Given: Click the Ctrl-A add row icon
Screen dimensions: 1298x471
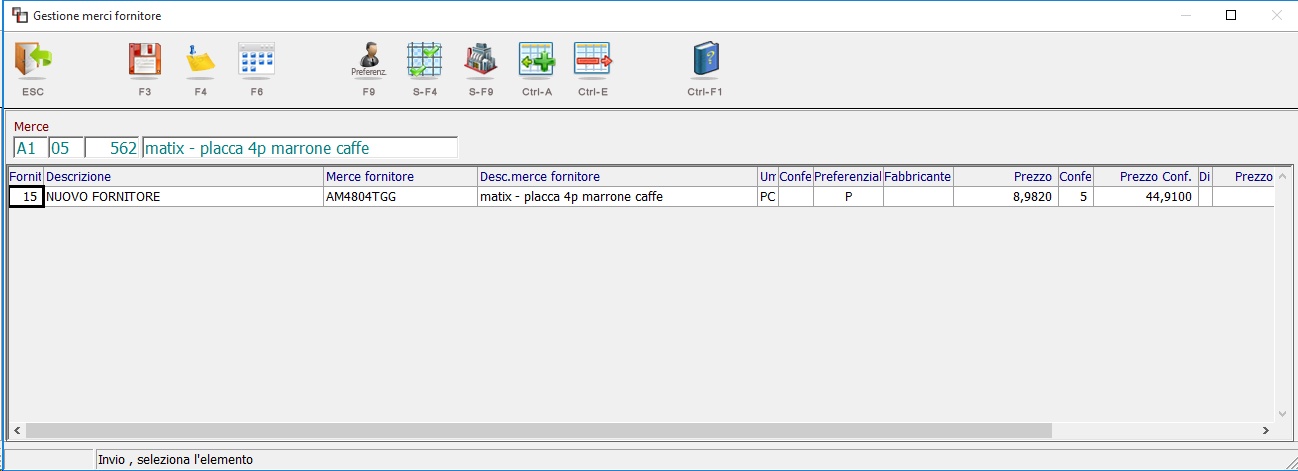Looking at the screenshot, I should (x=536, y=60).
